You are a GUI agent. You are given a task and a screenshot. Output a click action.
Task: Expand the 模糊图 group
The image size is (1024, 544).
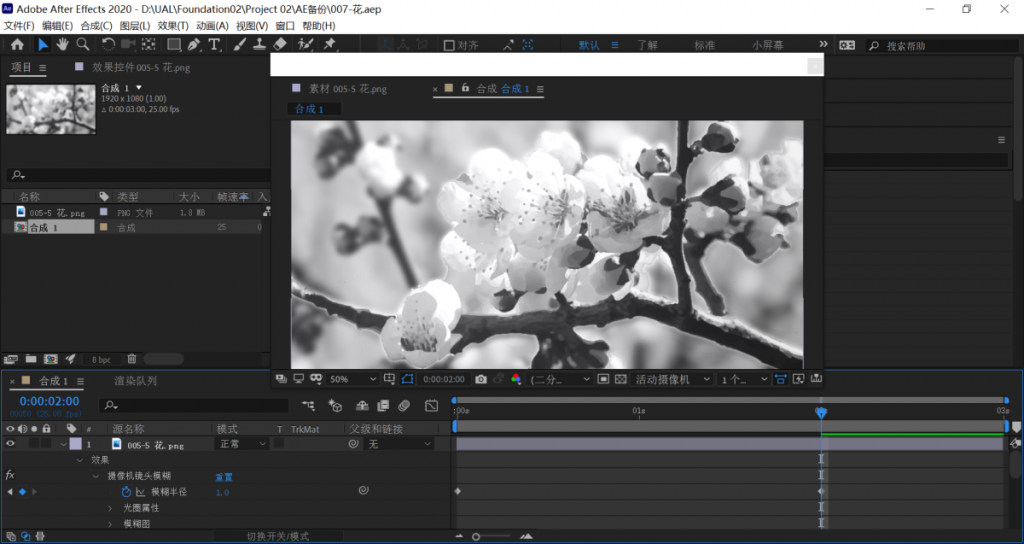coord(110,523)
